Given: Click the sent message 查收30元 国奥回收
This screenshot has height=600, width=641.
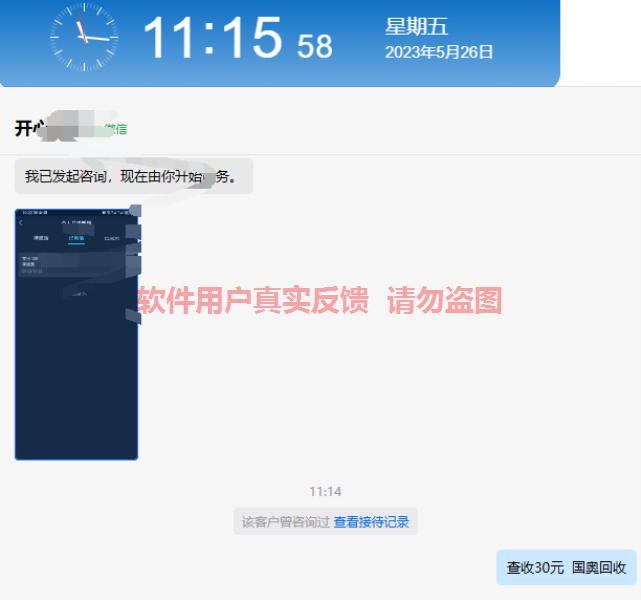Looking at the screenshot, I should coord(566,567).
